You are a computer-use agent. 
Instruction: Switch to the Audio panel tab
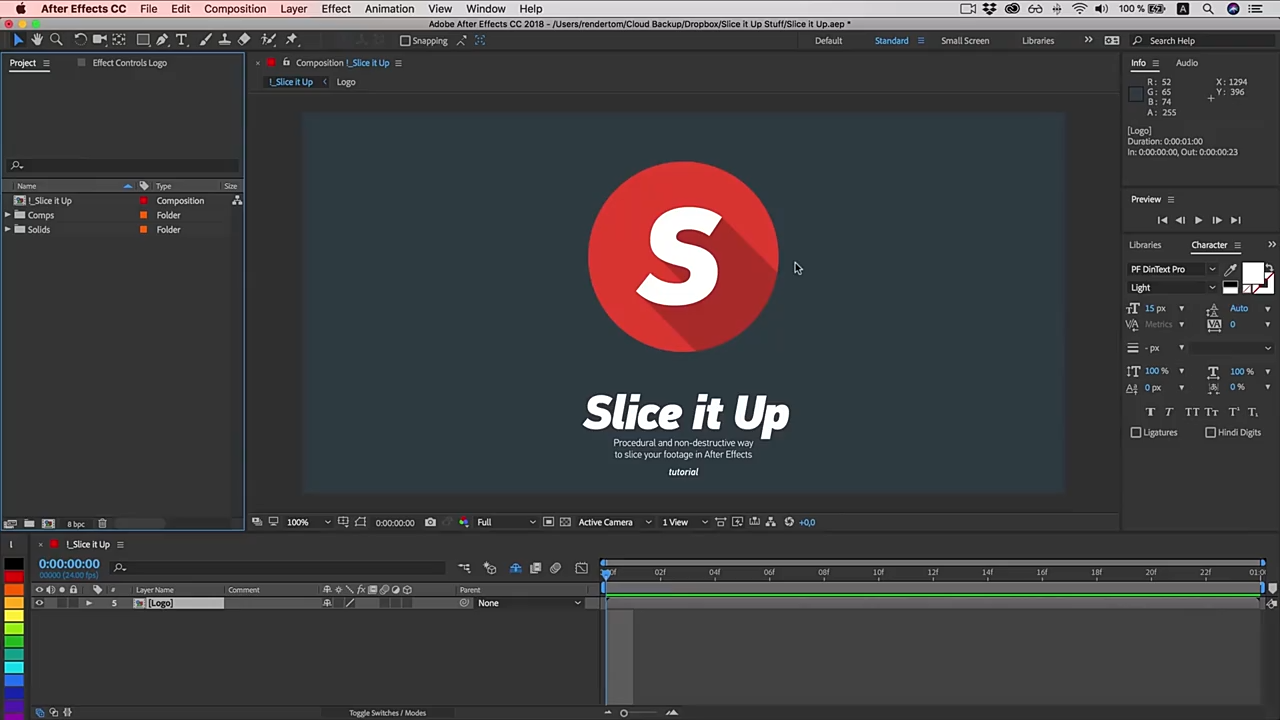[x=1187, y=63]
